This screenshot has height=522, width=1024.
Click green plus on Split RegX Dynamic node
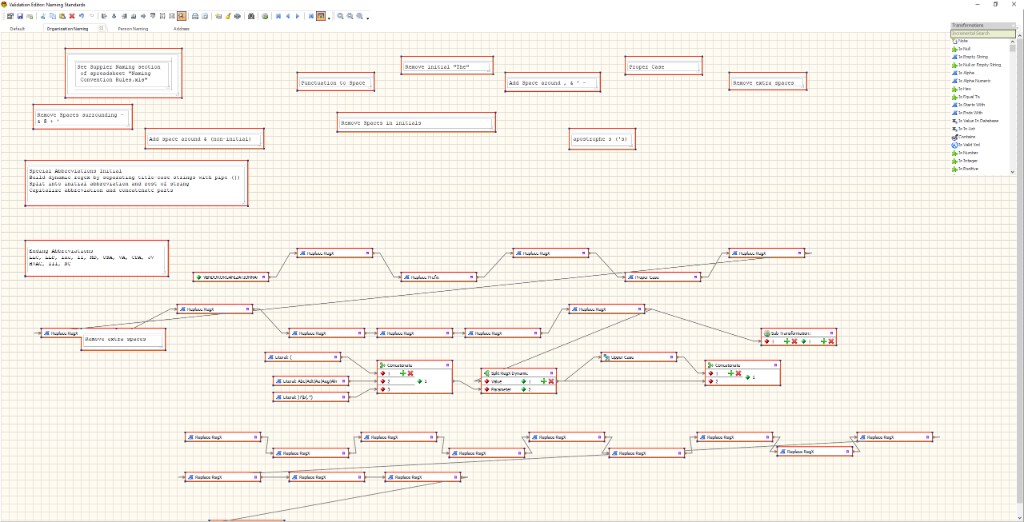tap(544, 381)
